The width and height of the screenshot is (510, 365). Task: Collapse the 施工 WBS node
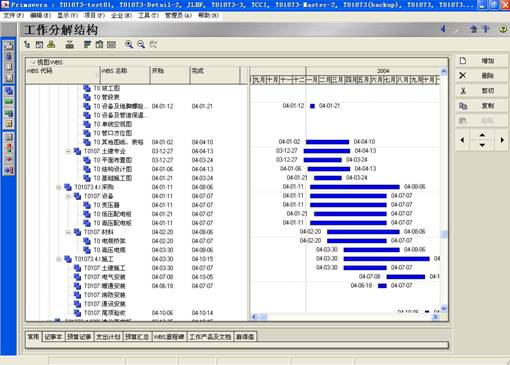coord(59,259)
